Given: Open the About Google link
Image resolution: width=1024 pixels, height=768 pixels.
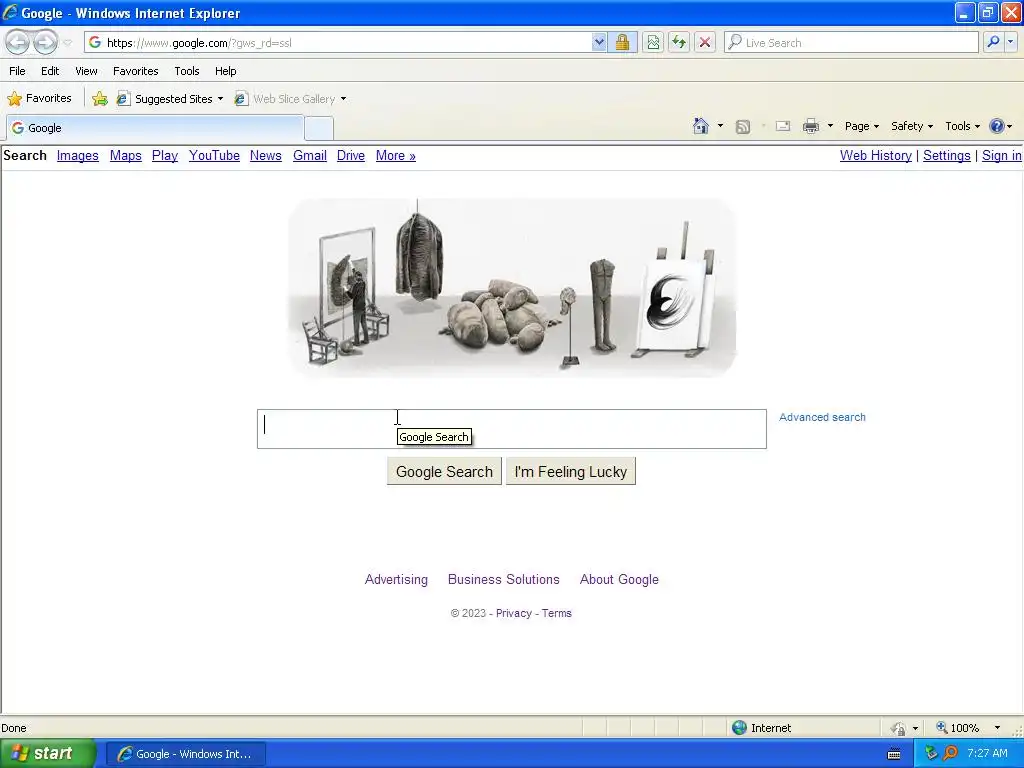Looking at the screenshot, I should 619,579.
